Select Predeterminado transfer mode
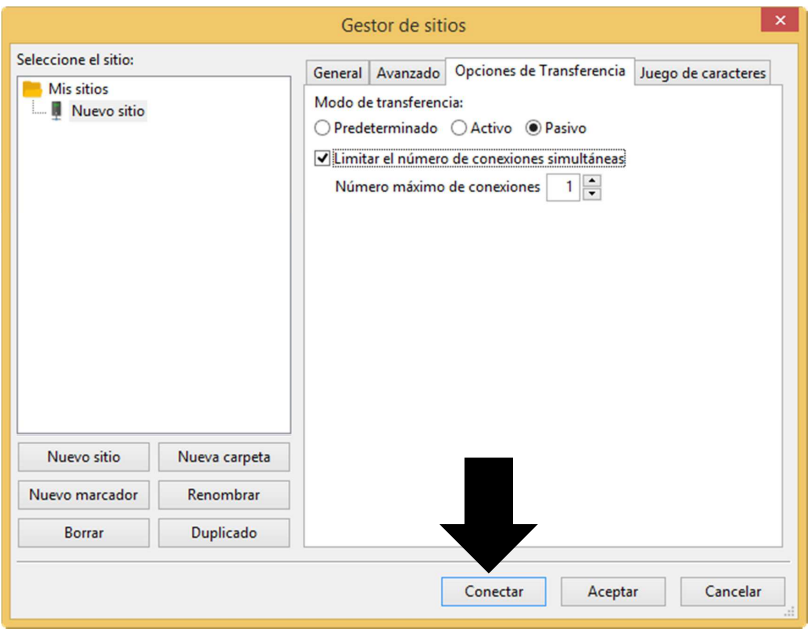Screen dimensions: 810x635 (x=322, y=128)
